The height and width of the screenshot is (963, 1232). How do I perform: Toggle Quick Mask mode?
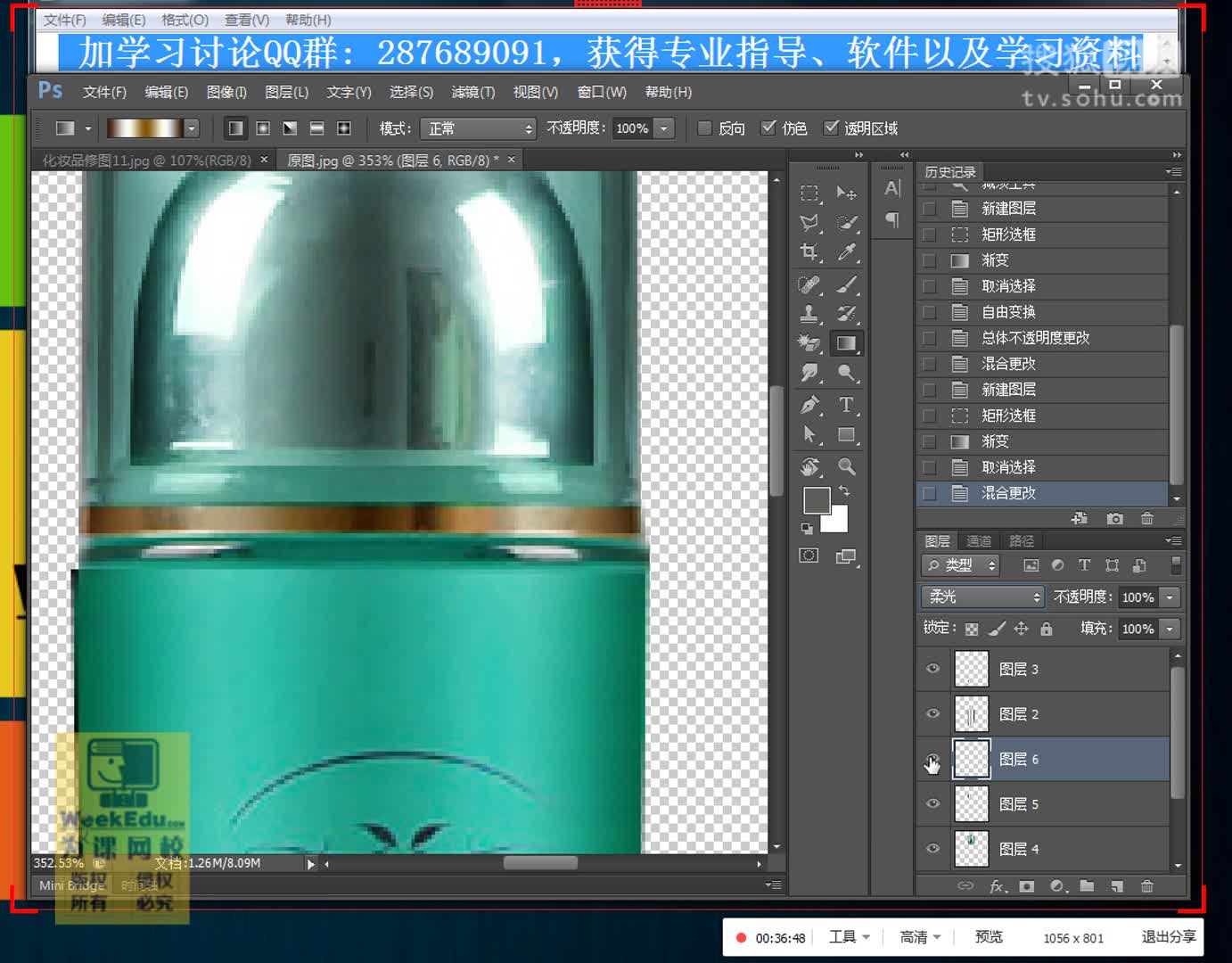[x=809, y=556]
